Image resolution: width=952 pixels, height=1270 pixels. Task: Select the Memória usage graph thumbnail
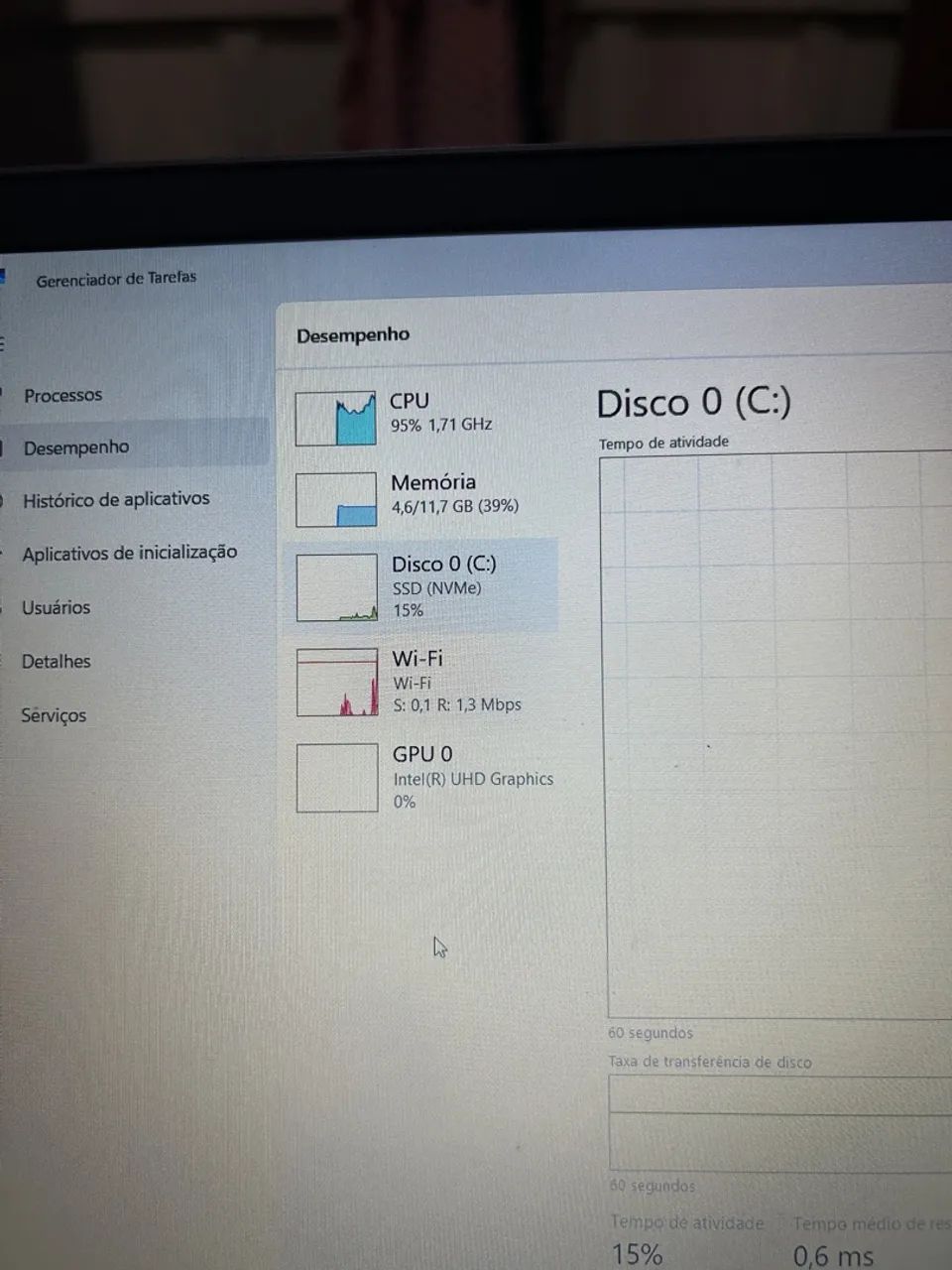pos(336,499)
